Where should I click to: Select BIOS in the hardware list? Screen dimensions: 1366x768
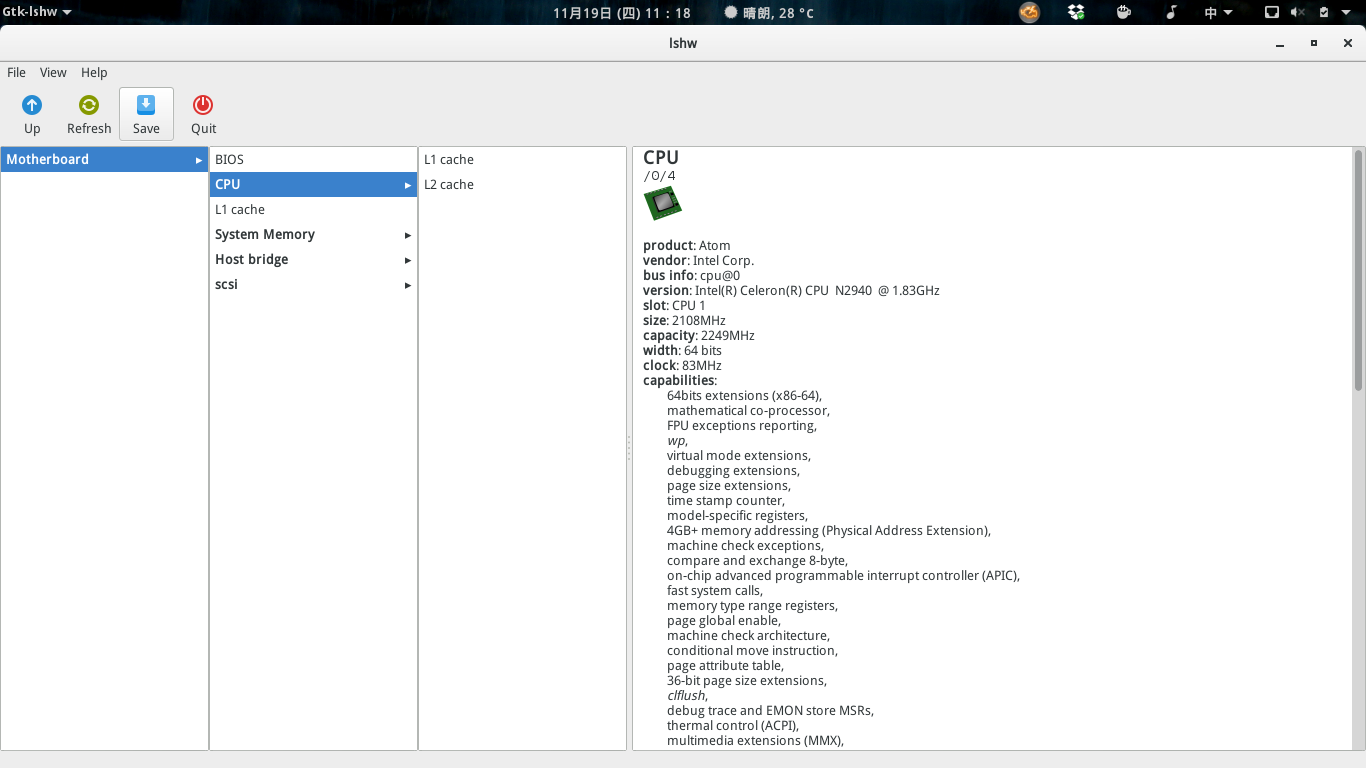coord(229,159)
